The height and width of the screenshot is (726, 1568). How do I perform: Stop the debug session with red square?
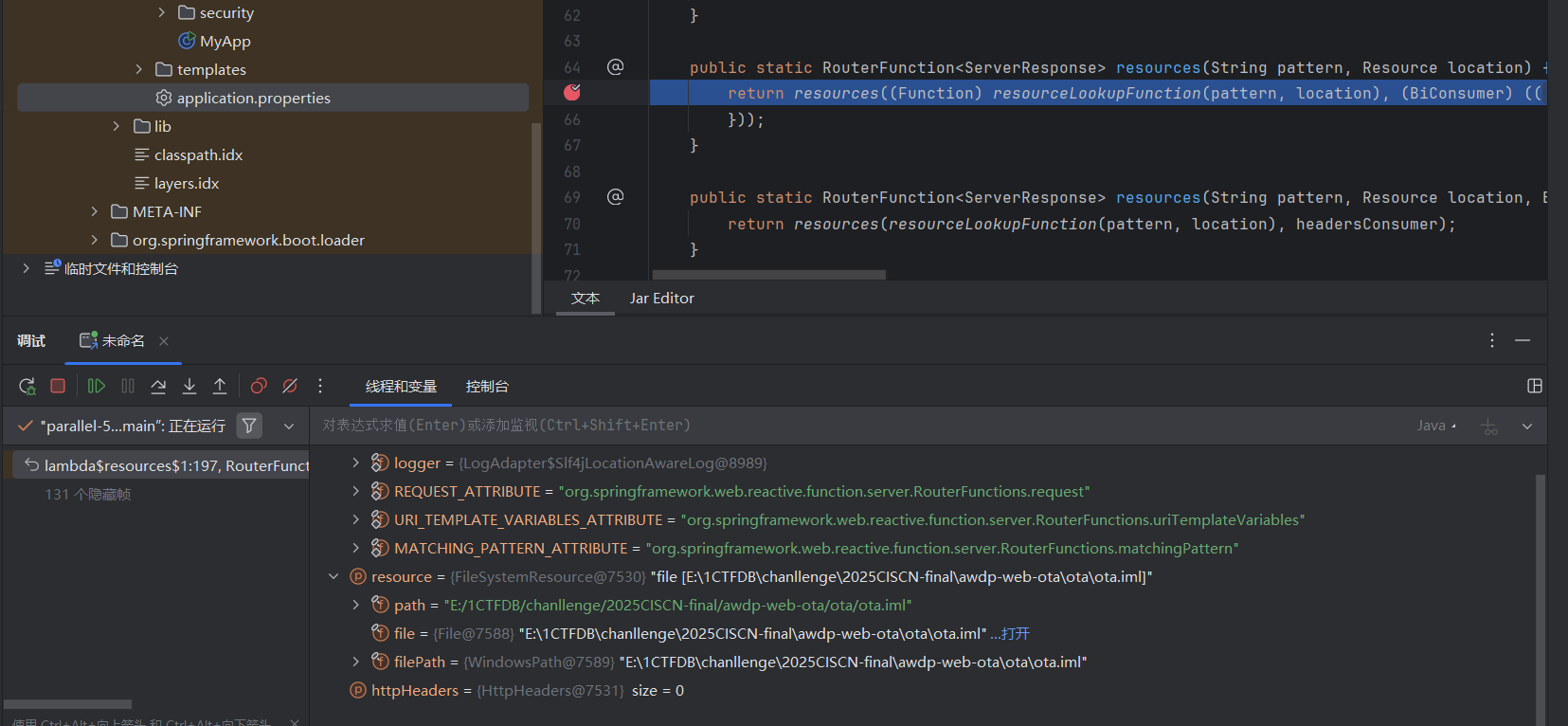point(58,386)
